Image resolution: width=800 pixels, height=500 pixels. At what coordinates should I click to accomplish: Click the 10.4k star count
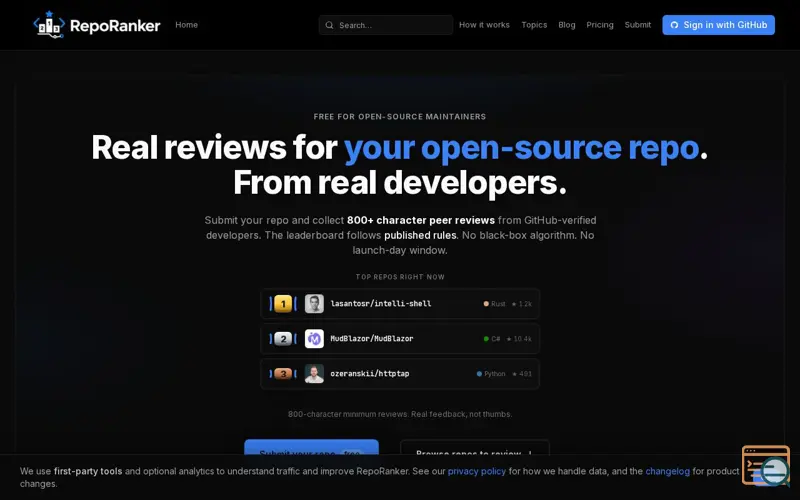tap(519, 339)
